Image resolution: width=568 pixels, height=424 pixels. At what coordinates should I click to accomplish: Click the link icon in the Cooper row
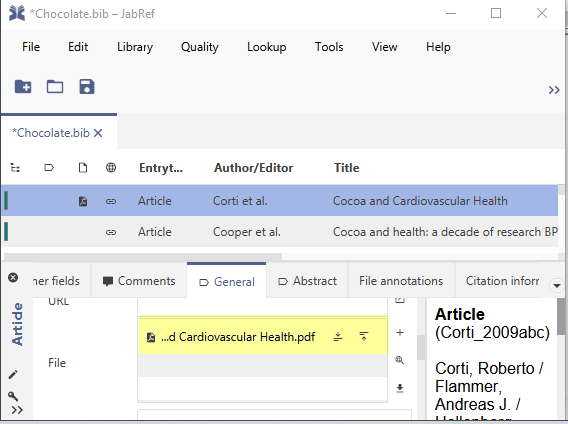(111, 232)
